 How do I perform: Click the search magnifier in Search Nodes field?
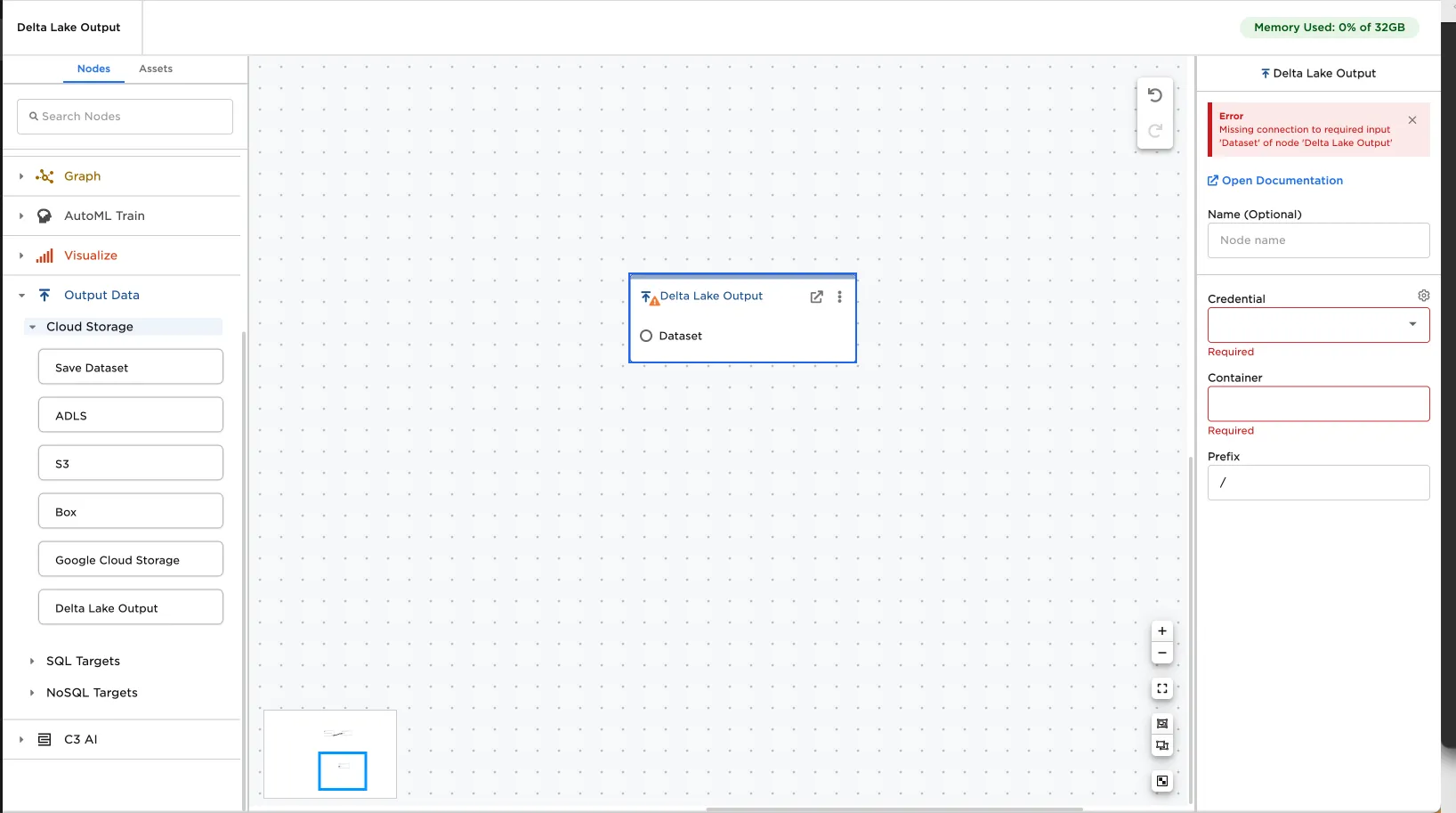point(35,116)
